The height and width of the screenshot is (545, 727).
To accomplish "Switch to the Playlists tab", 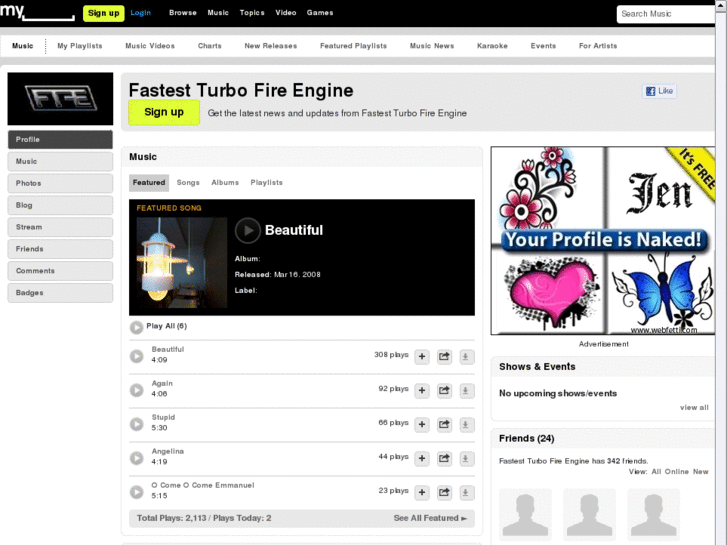I will (x=267, y=183).
